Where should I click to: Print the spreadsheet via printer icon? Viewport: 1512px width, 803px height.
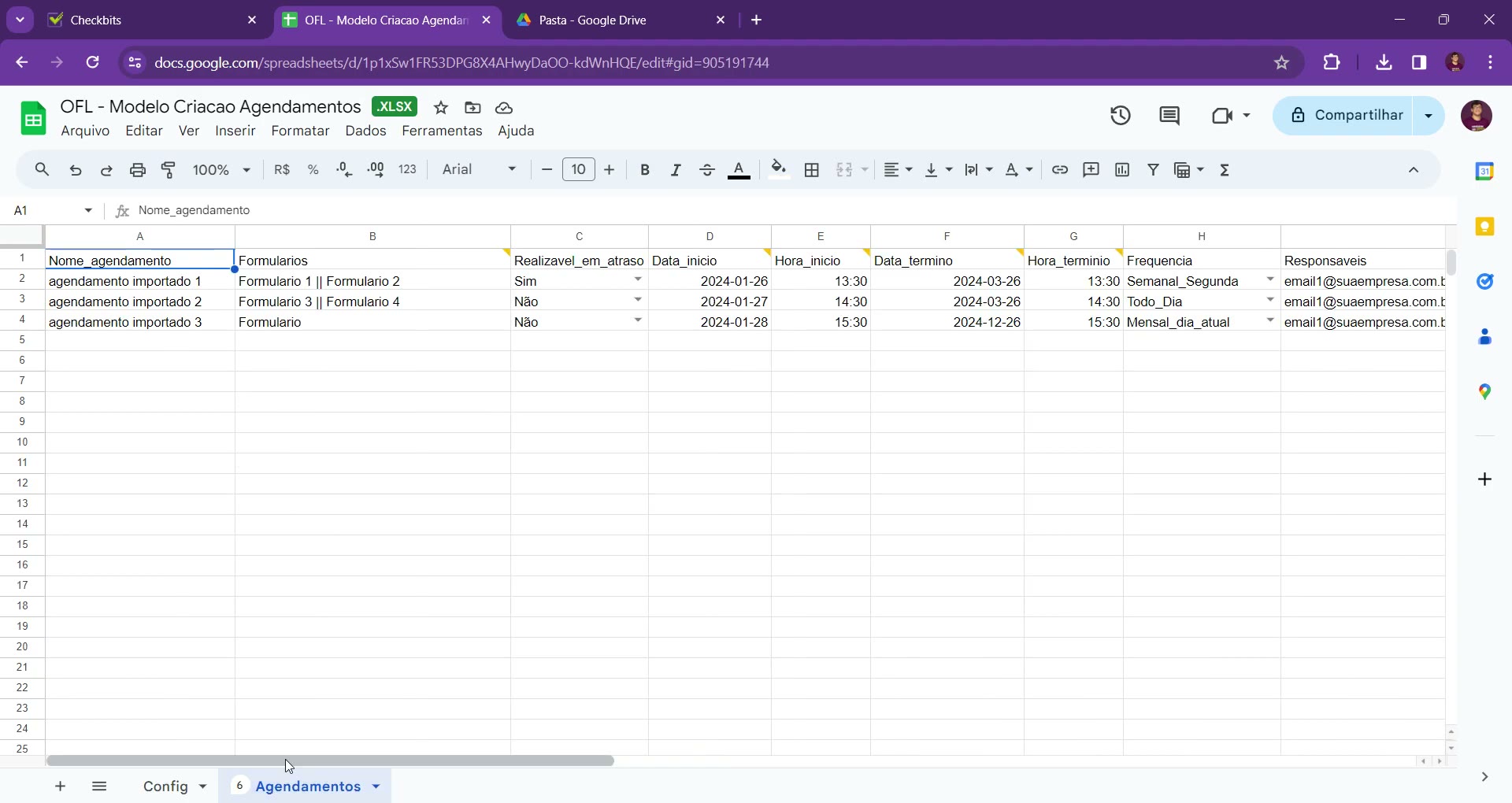(x=138, y=170)
